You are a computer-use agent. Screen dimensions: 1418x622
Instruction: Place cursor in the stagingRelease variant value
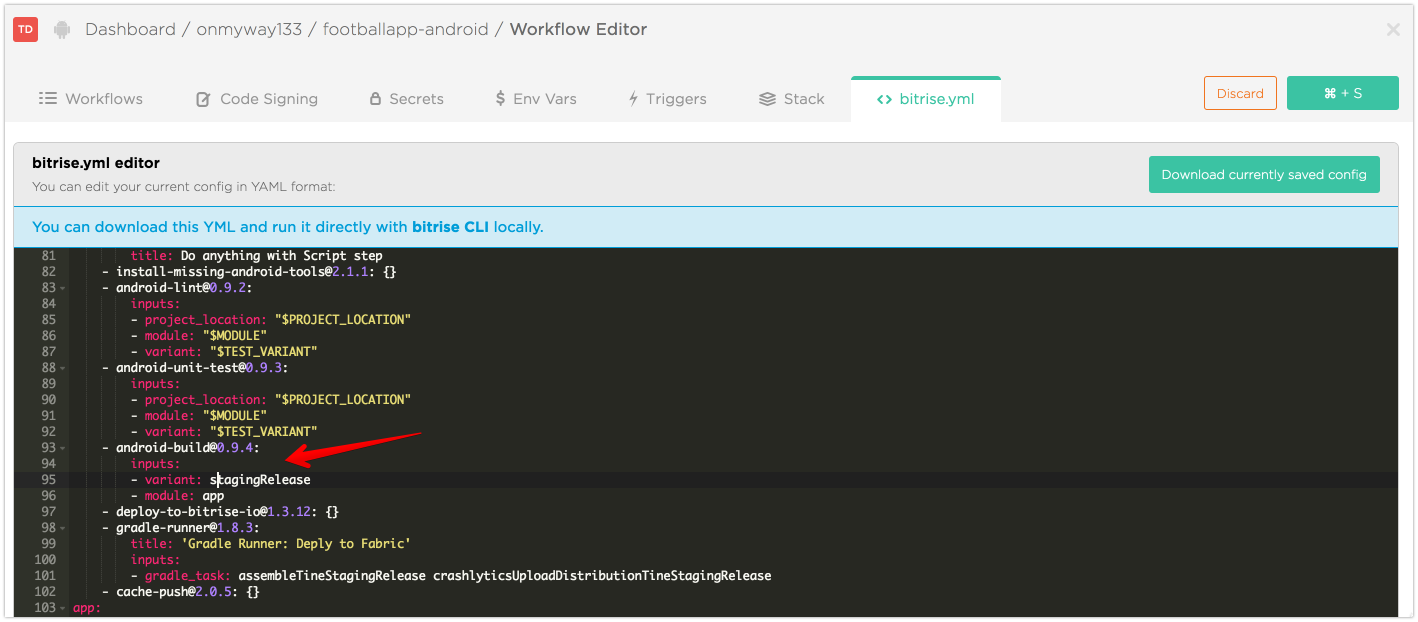[260, 480]
